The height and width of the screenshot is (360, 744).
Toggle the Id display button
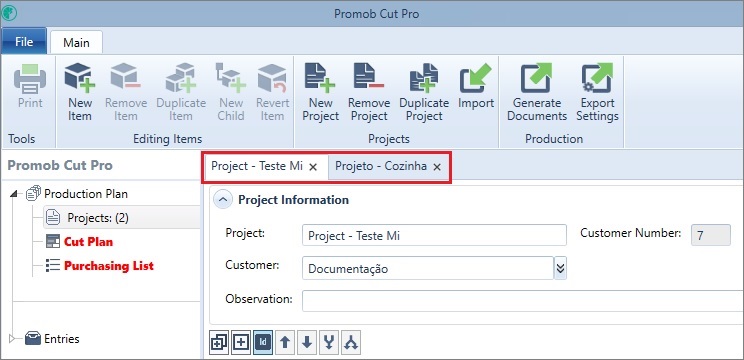[x=263, y=342]
